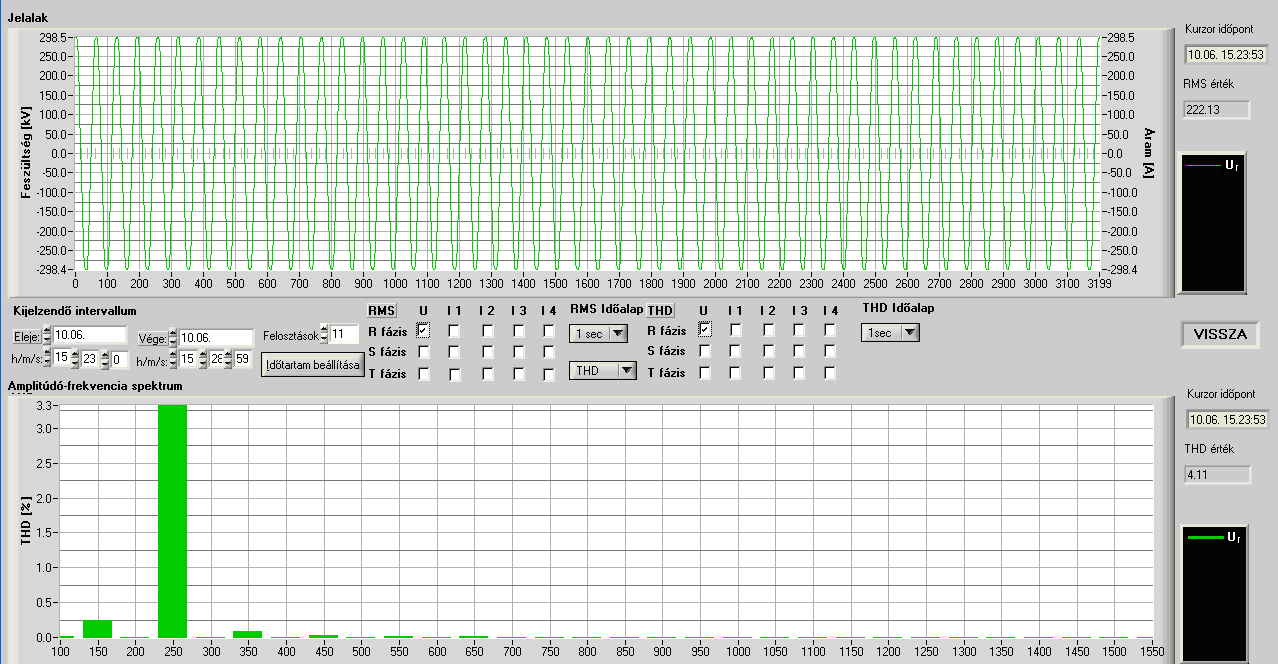Click the THD érték field showing 4.11
Viewport: 1278px width, 664px height.
[x=1217, y=475]
